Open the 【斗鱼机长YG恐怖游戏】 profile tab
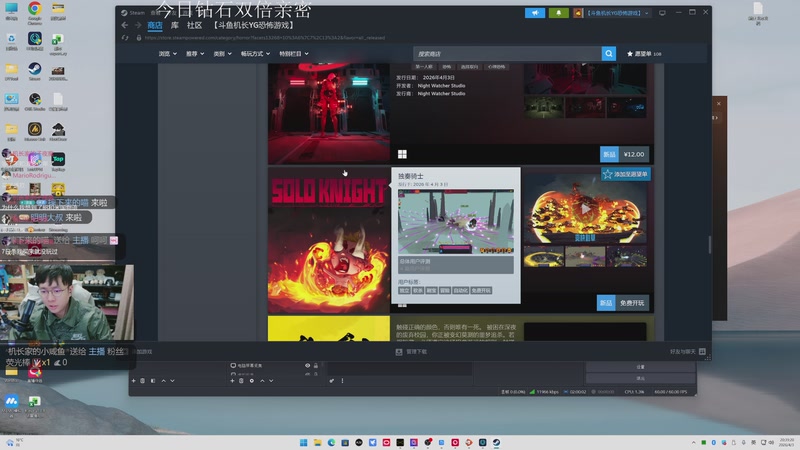This screenshot has height=450, width=800. pyautogui.click(x=254, y=26)
